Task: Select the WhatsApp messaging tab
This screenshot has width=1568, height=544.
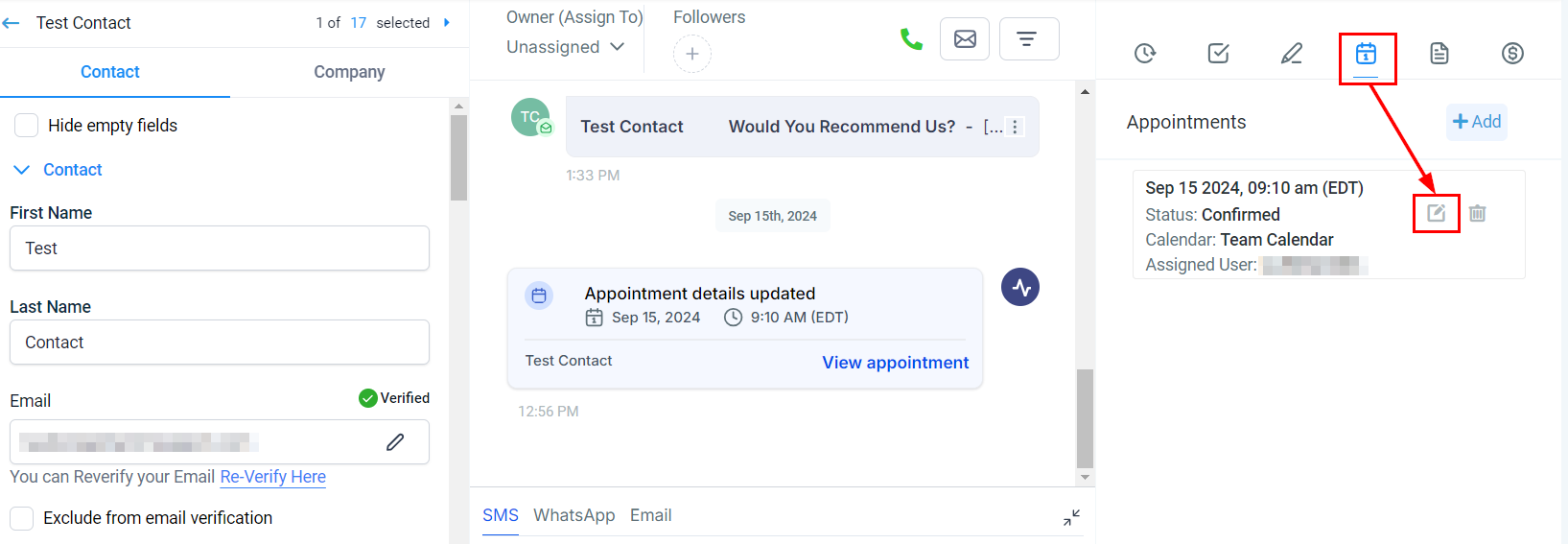Action: pos(573,515)
